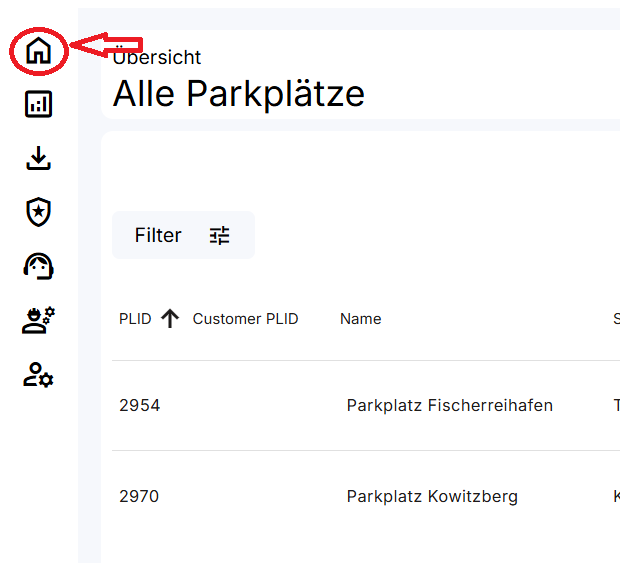The width and height of the screenshot is (620, 563).
Task: Sort by the PLID column header
Action: tap(135, 319)
